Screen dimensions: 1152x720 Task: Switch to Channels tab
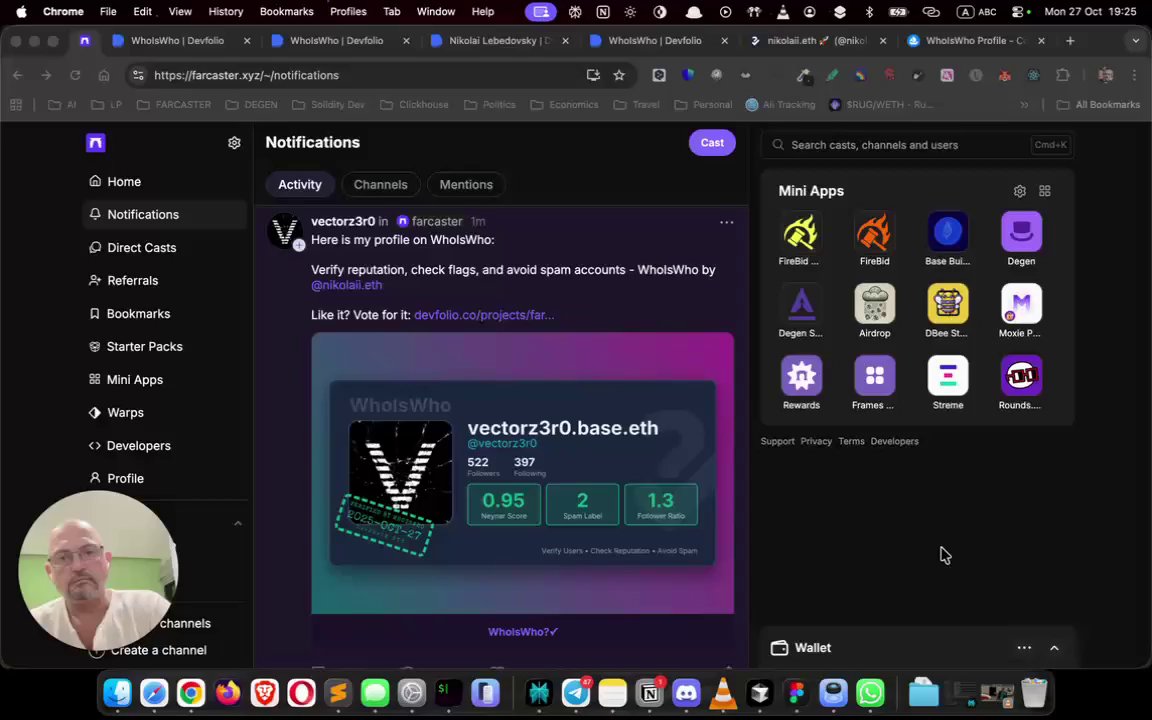[x=381, y=184]
